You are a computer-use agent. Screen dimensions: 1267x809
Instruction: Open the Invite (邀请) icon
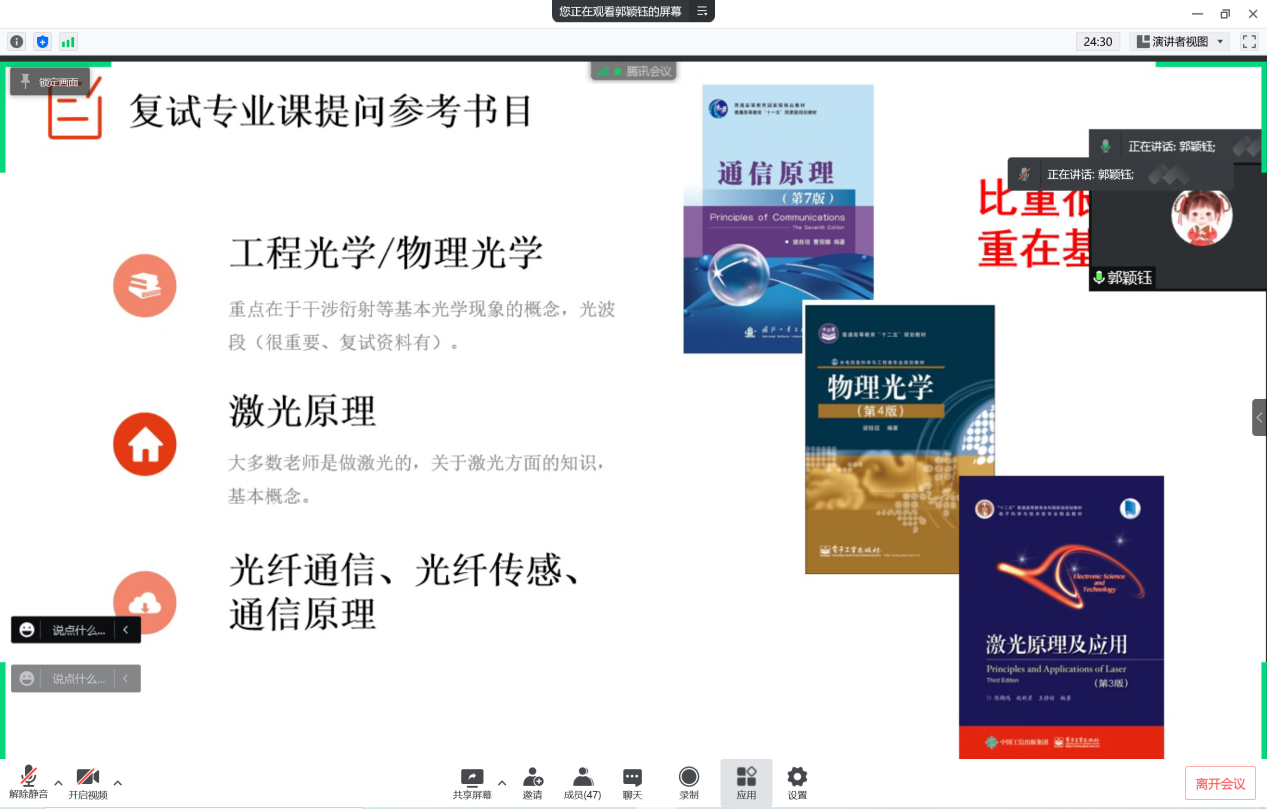(x=532, y=783)
